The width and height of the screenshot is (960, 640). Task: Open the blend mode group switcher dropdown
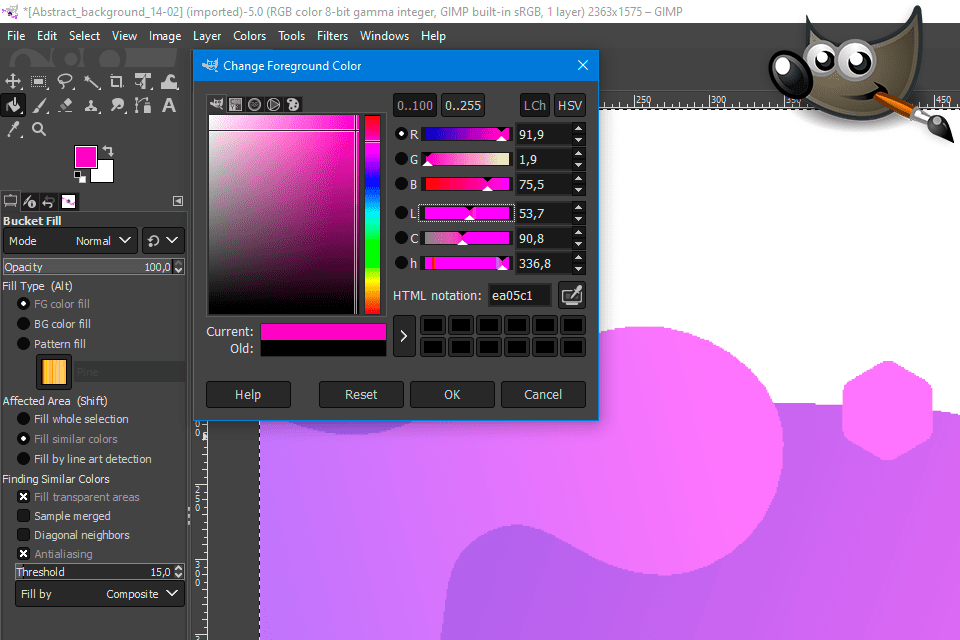163,241
